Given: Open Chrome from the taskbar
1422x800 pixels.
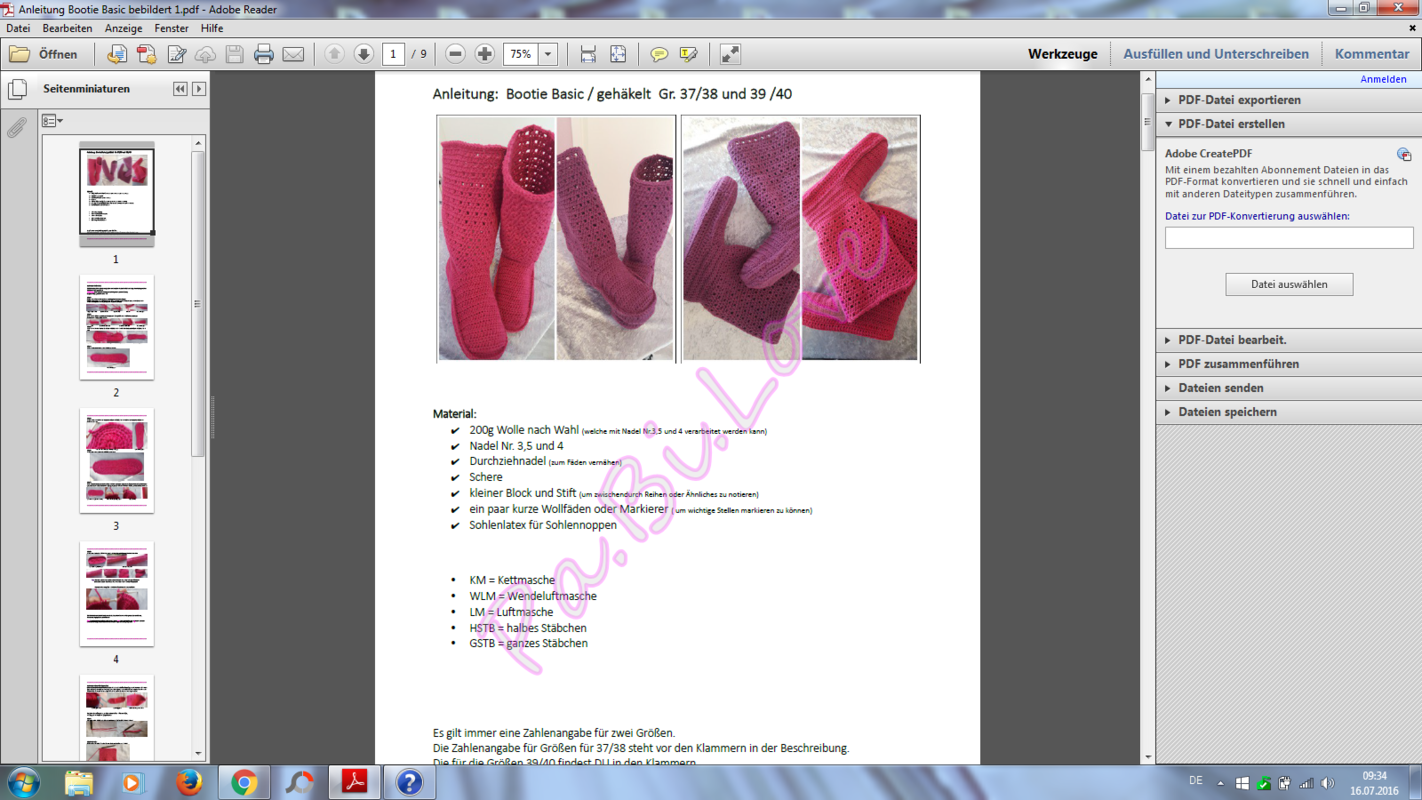Looking at the screenshot, I should [244, 782].
